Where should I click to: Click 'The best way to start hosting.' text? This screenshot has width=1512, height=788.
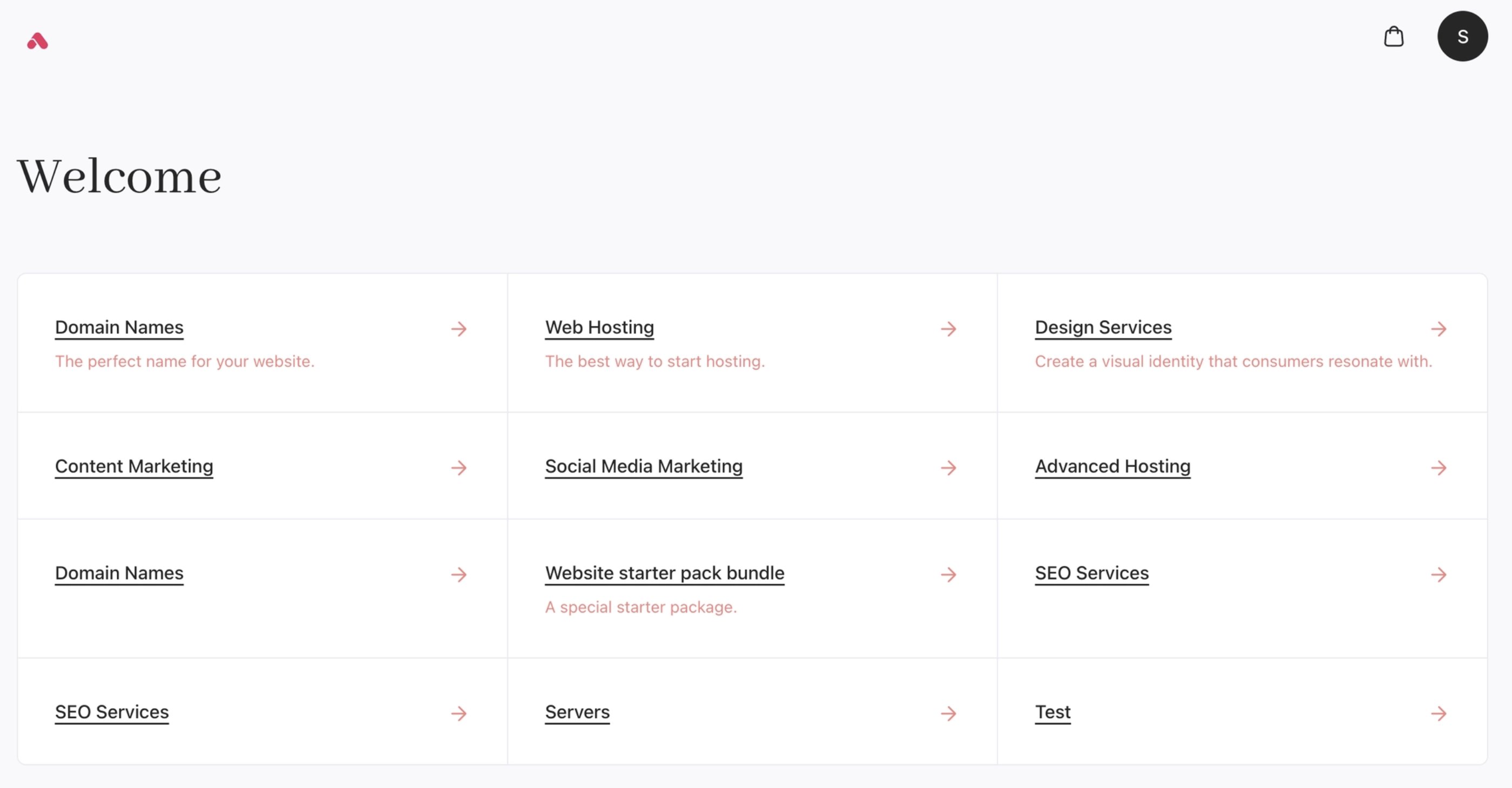(x=654, y=362)
